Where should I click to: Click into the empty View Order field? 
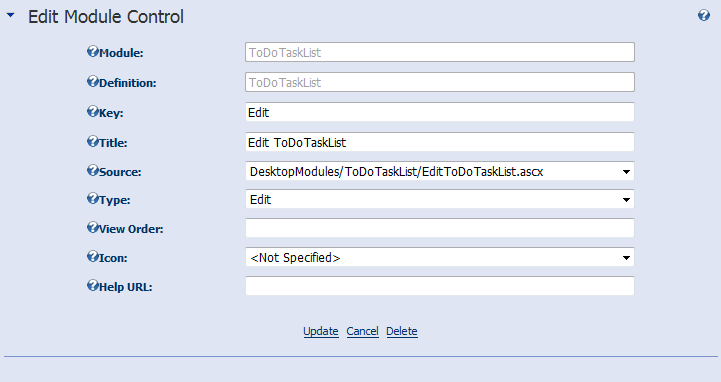point(440,228)
